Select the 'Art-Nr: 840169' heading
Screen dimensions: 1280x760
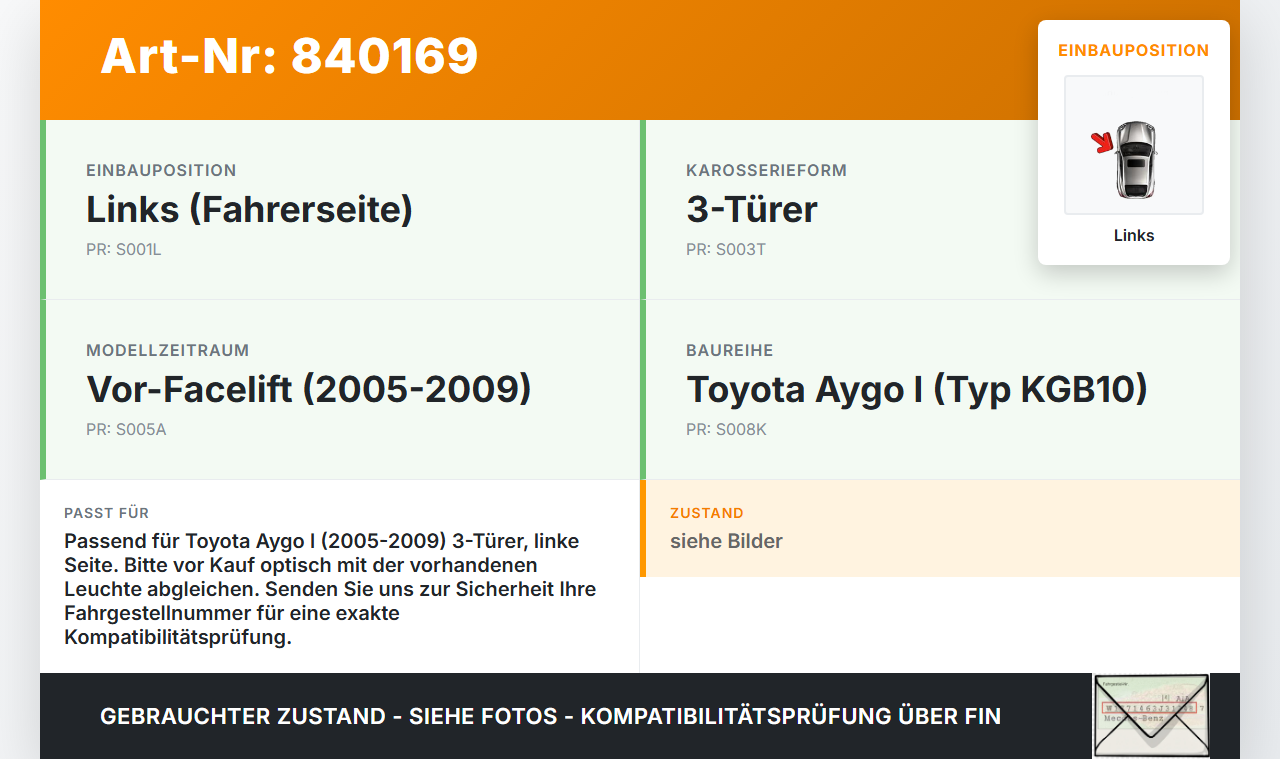click(x=289, y=56)
